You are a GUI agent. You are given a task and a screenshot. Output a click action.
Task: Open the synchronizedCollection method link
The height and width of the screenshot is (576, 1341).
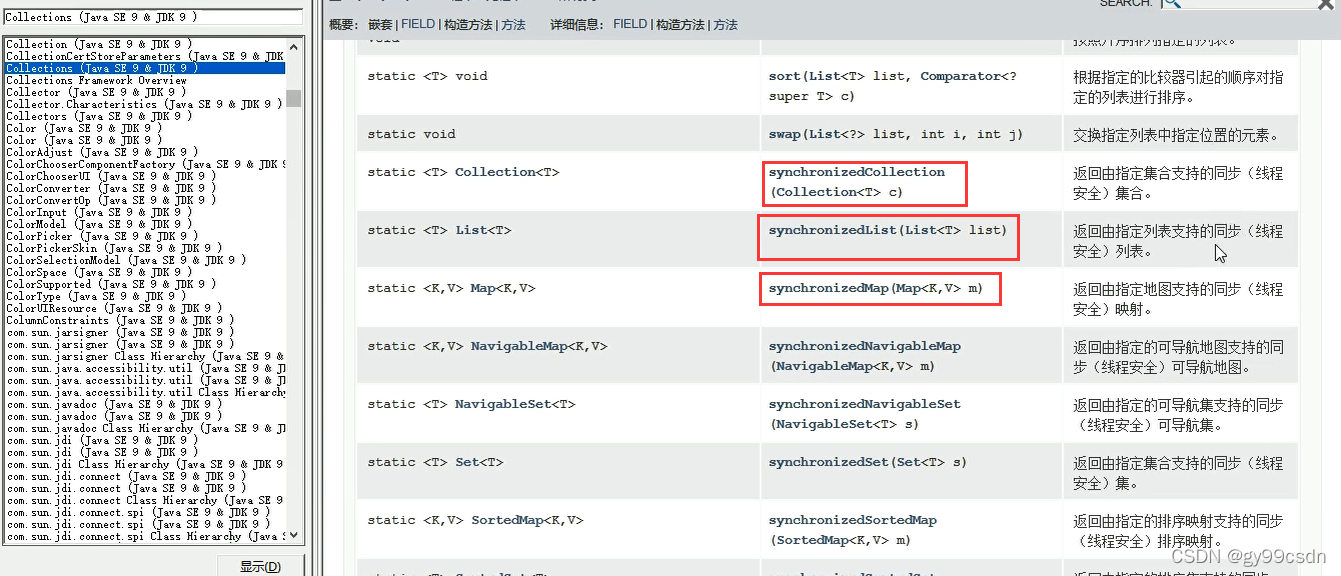coord(857,172)
